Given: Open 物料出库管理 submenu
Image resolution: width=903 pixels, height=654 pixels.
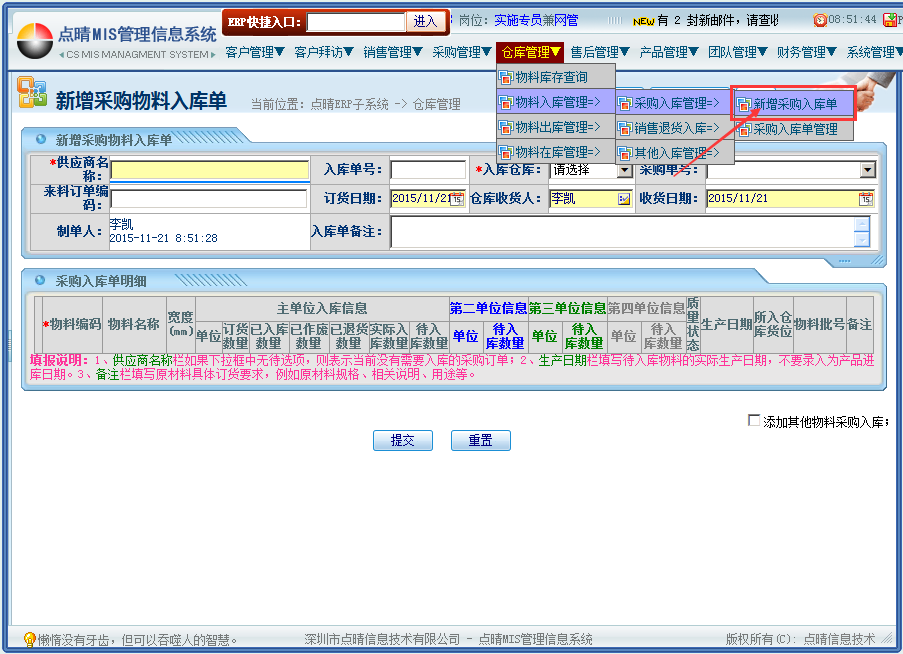Looking at the screenshot, I should click(x=556, y=127).
